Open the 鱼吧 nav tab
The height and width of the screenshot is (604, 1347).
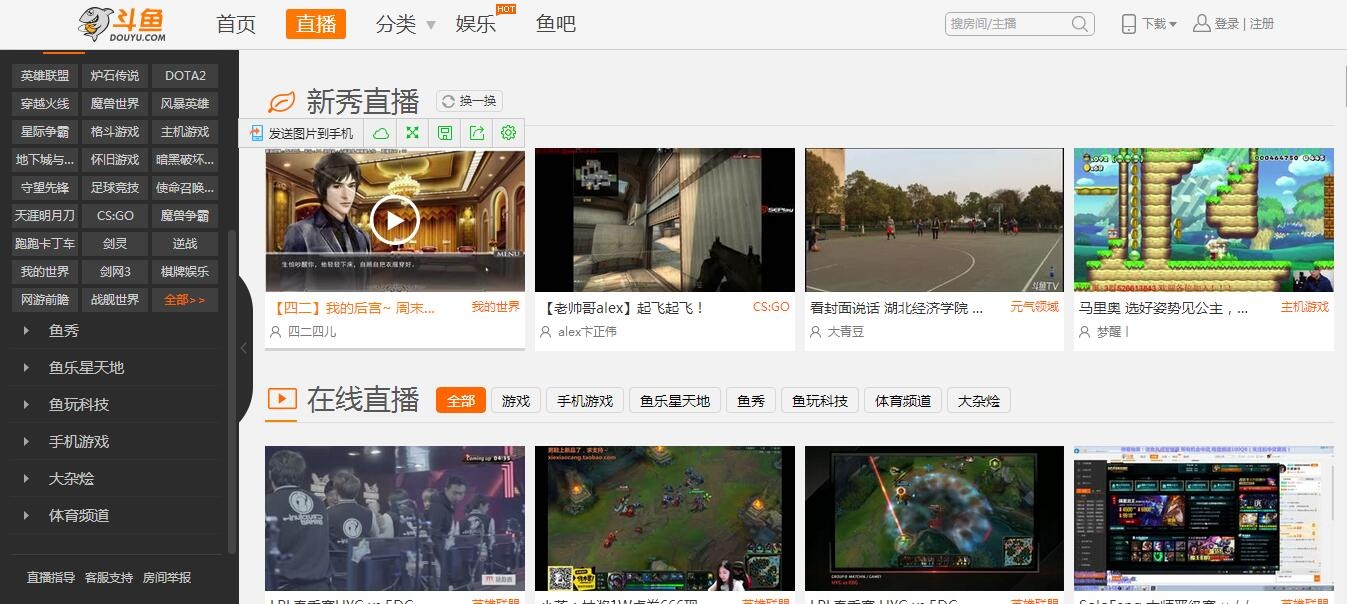(x=556, y=24)
